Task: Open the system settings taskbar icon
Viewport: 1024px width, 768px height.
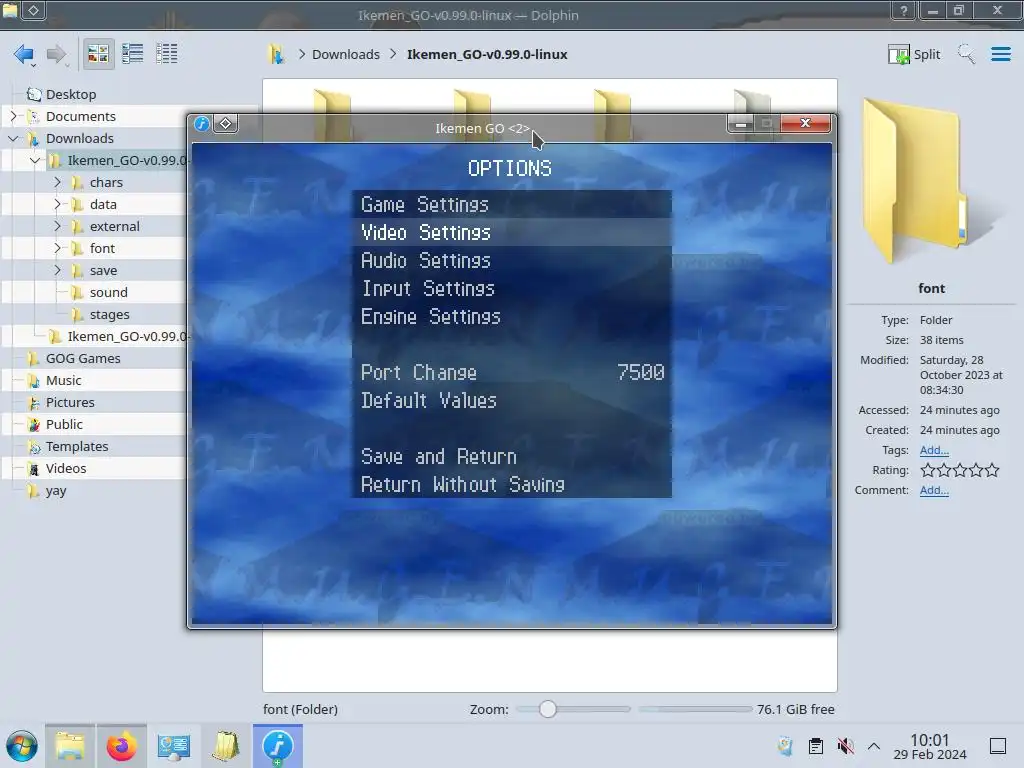Action: pyautogui.click(x=174, y=746)
